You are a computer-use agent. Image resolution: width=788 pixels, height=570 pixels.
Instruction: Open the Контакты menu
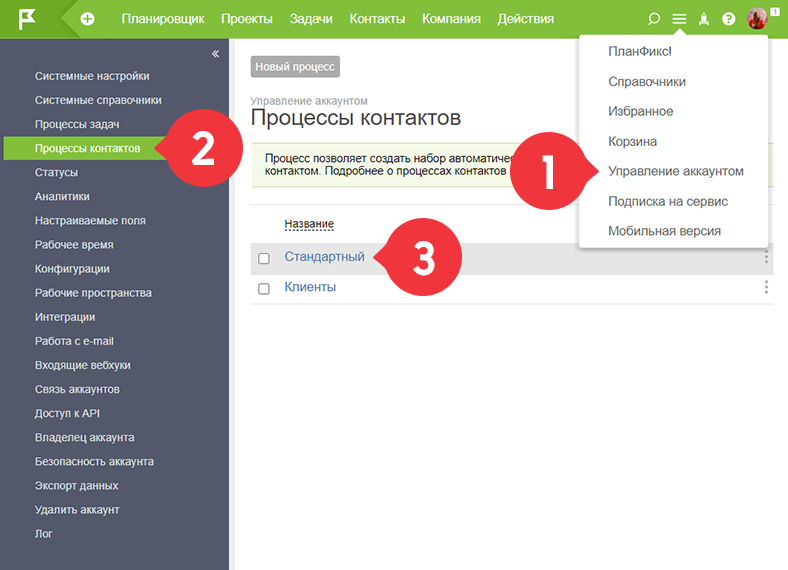point(377,19)
